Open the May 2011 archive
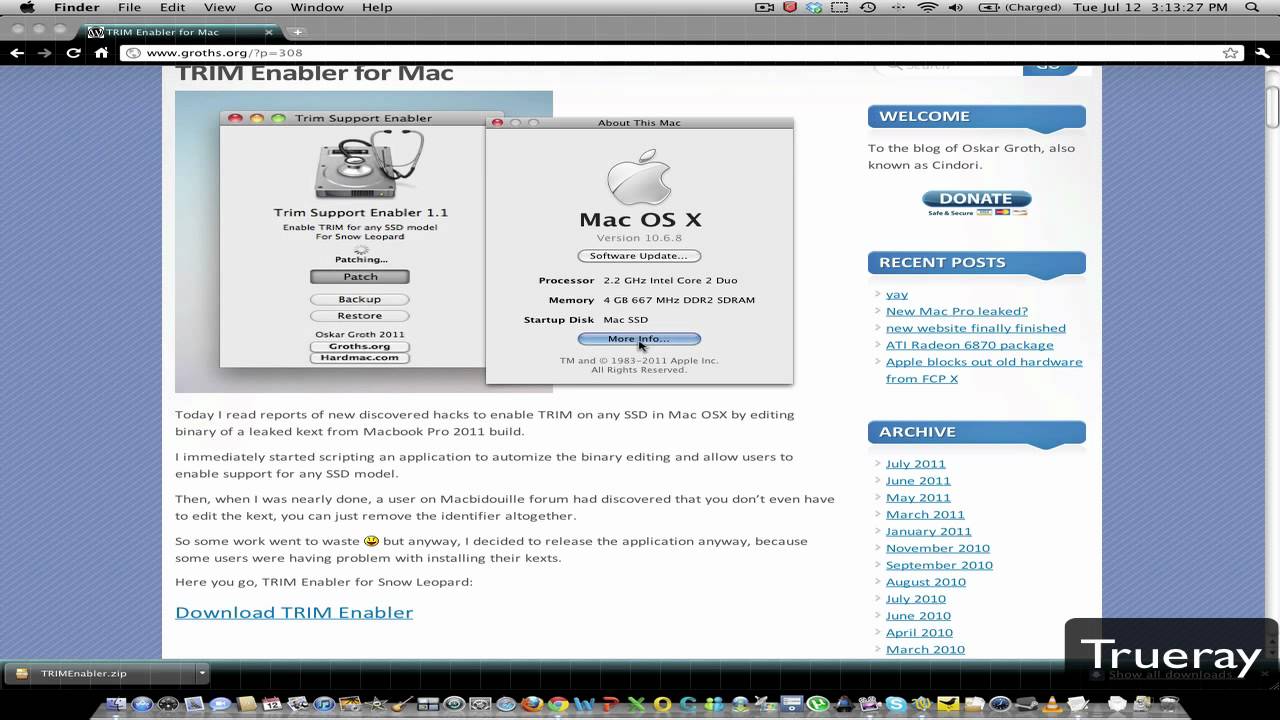The width and height of the screenshot is (1280, 720). pyautogui.click(x=918, y=498)
